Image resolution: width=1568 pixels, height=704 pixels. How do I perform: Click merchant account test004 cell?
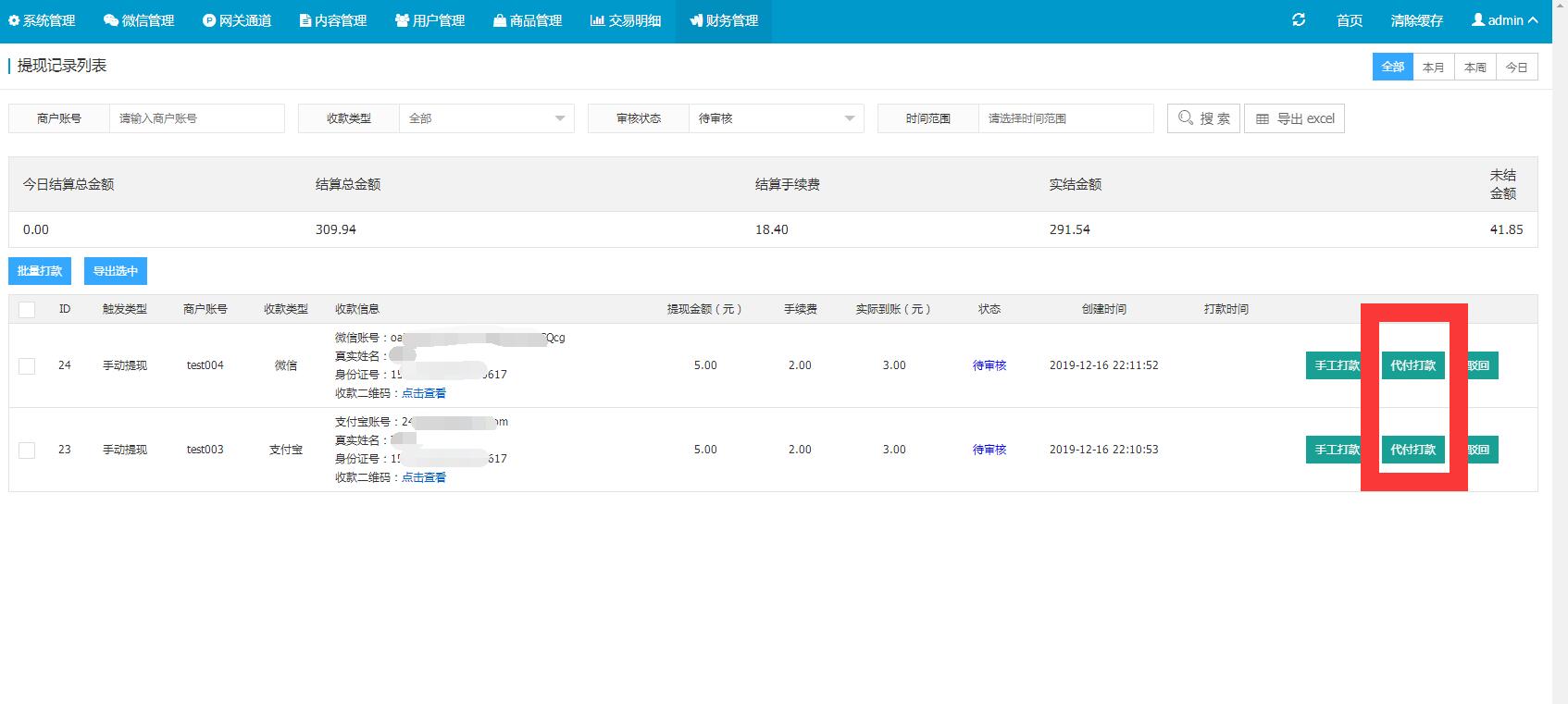pyautogui.click(x=205, y=365)
